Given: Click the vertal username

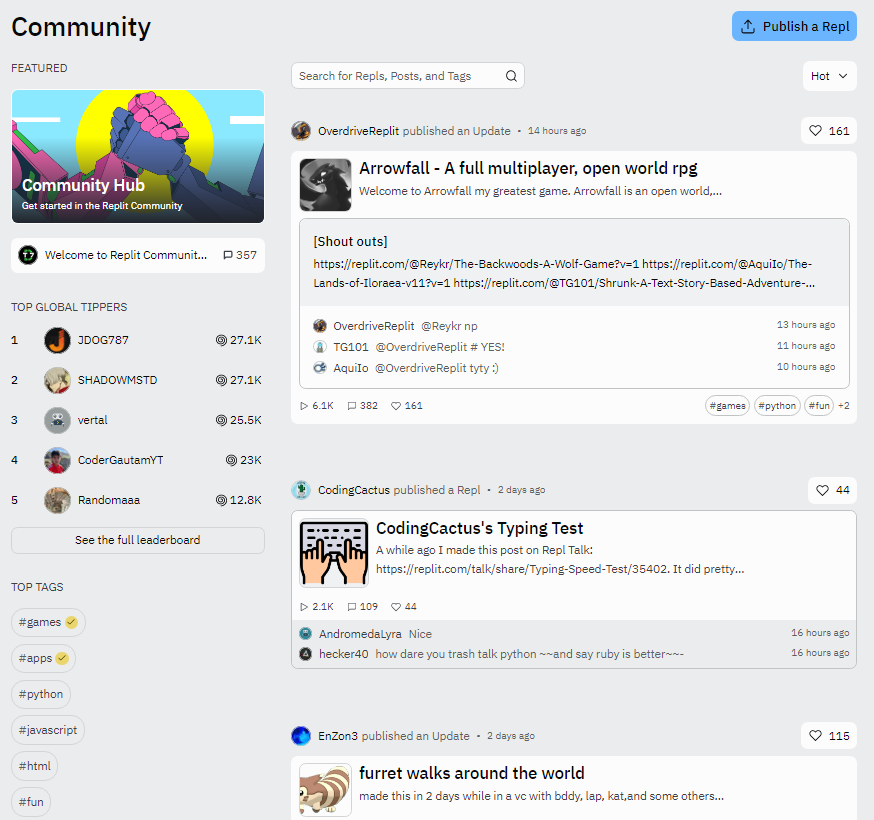Looking at the screenshot, I should 93,420.
